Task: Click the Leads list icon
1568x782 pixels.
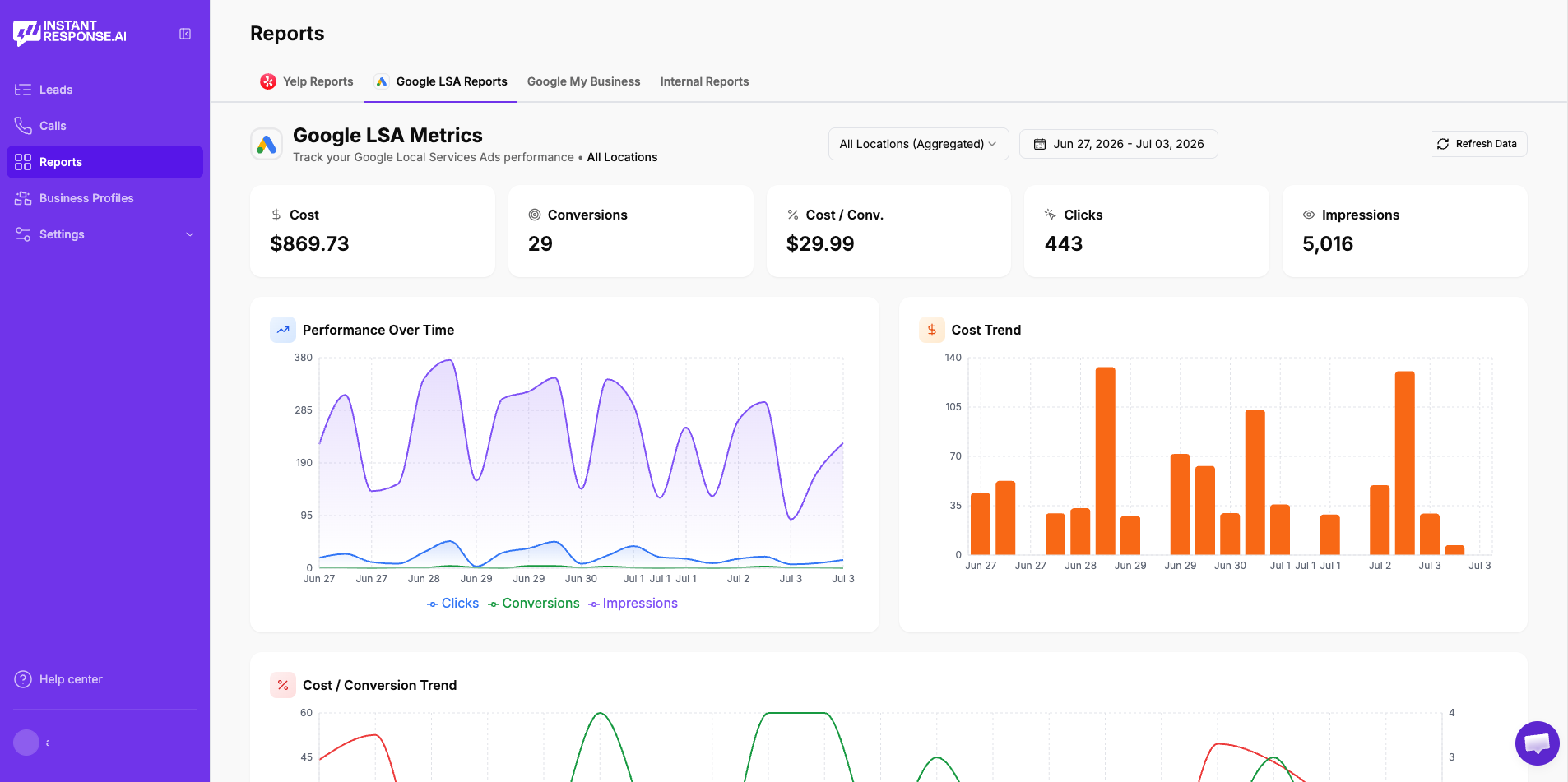Action: click(23, 90)
